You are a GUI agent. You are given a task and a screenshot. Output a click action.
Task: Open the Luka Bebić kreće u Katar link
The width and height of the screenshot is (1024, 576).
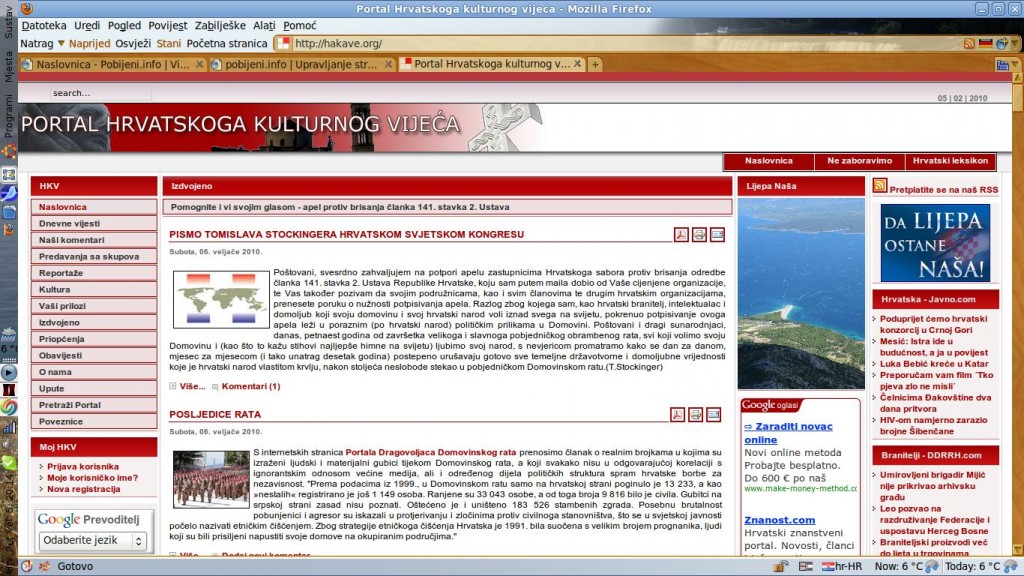point(934,364)
